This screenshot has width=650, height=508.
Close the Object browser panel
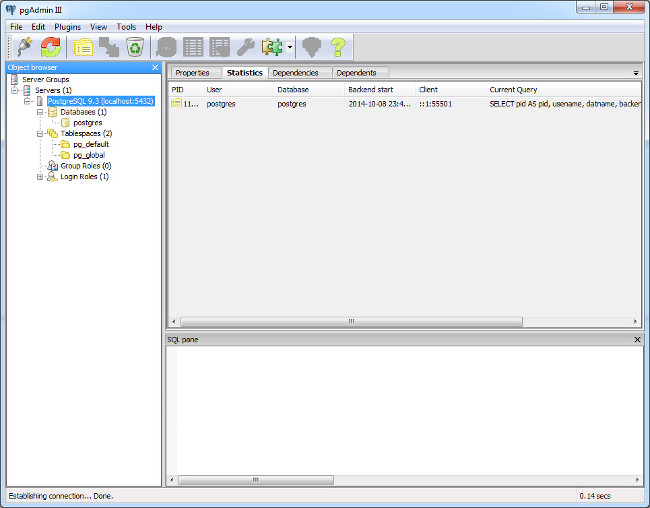(x=155, y=67)
